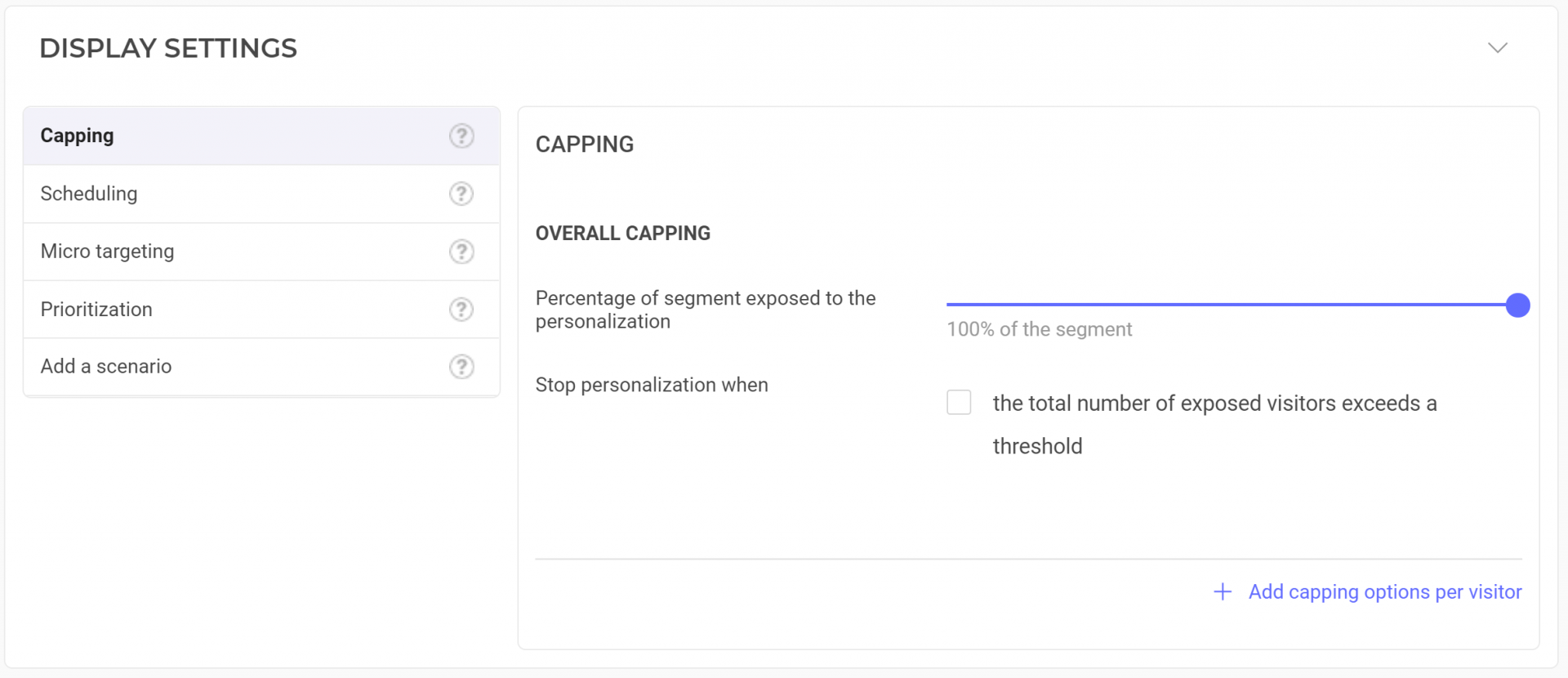Viewport: 1568px width, 678px height.
Task: Open the help icon beside Capping
Action: click(x=461, y=136)
